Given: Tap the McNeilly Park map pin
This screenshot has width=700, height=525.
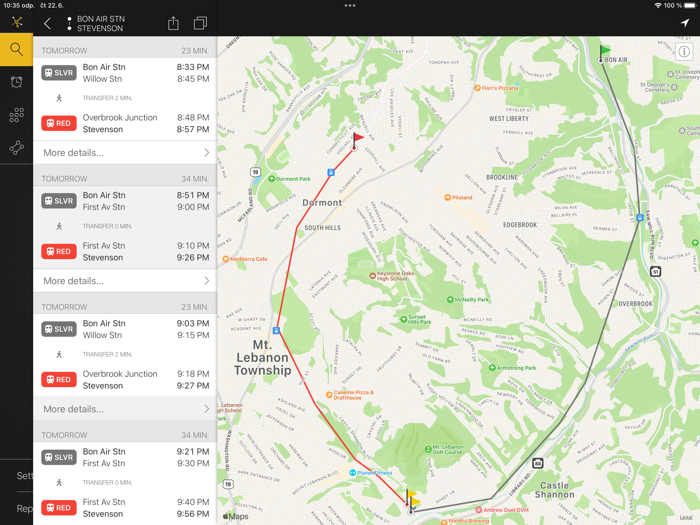Looking at the screenshot, I should (450, 300).
